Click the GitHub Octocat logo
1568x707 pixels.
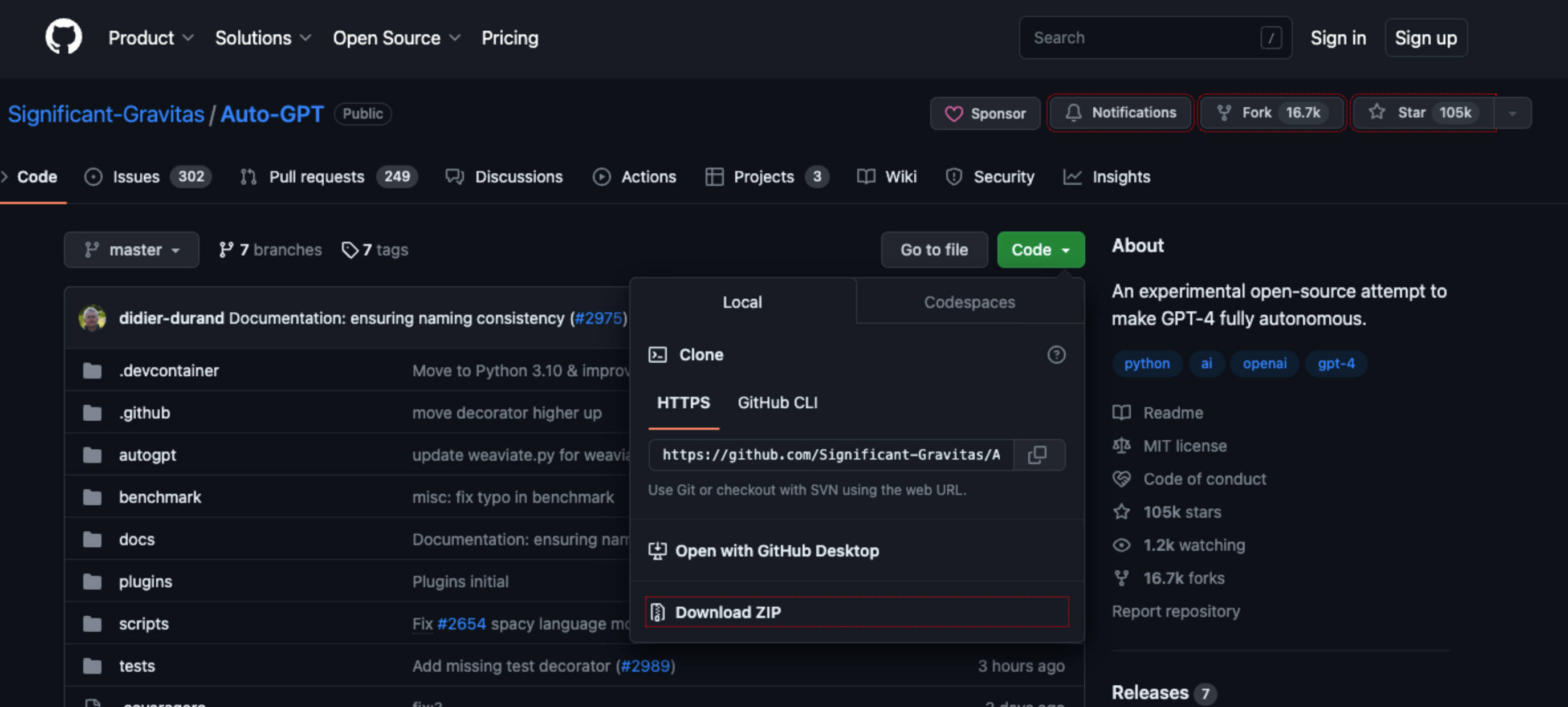(63, 36)
